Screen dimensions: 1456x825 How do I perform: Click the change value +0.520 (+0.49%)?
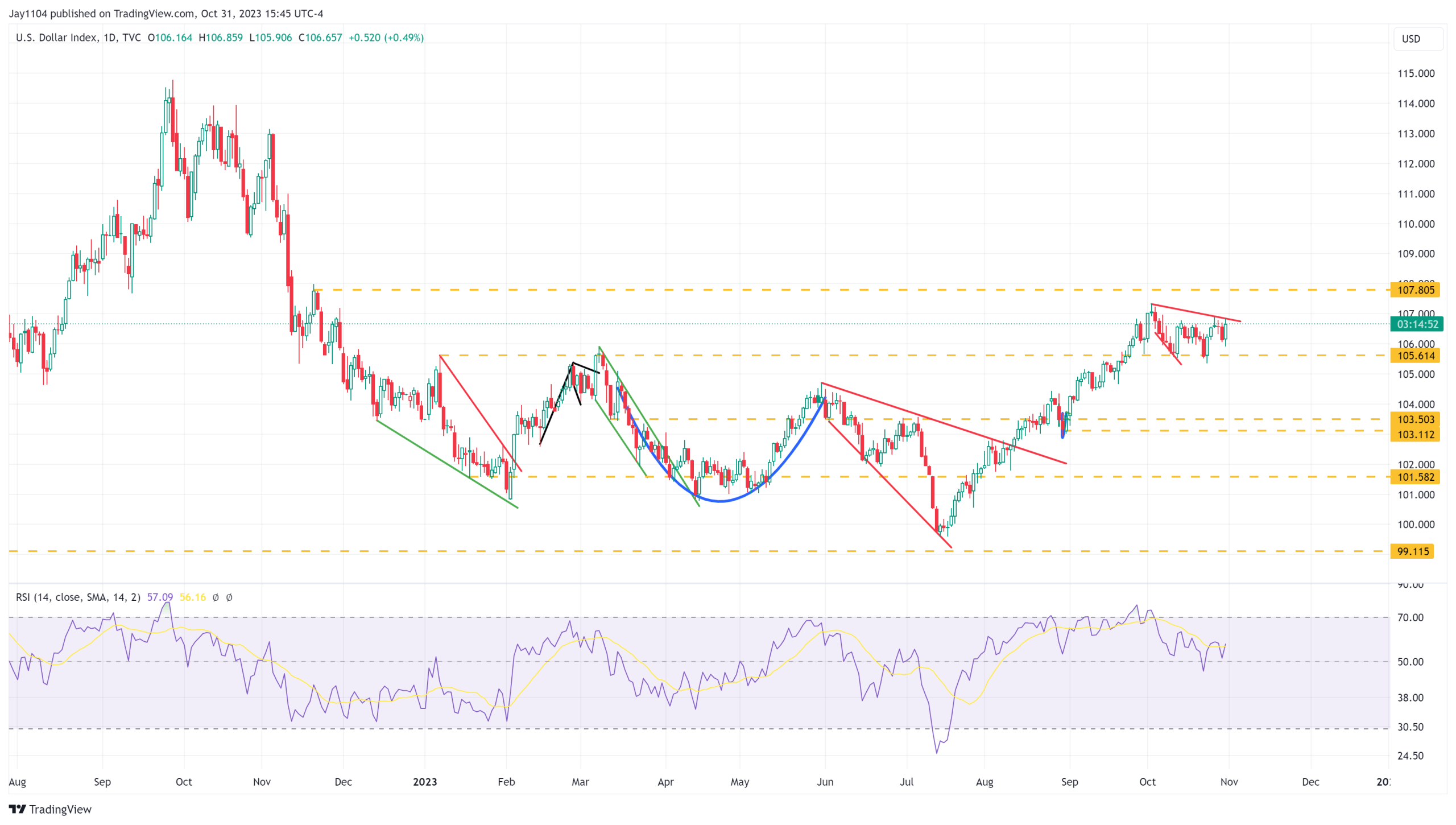[386, 38]
